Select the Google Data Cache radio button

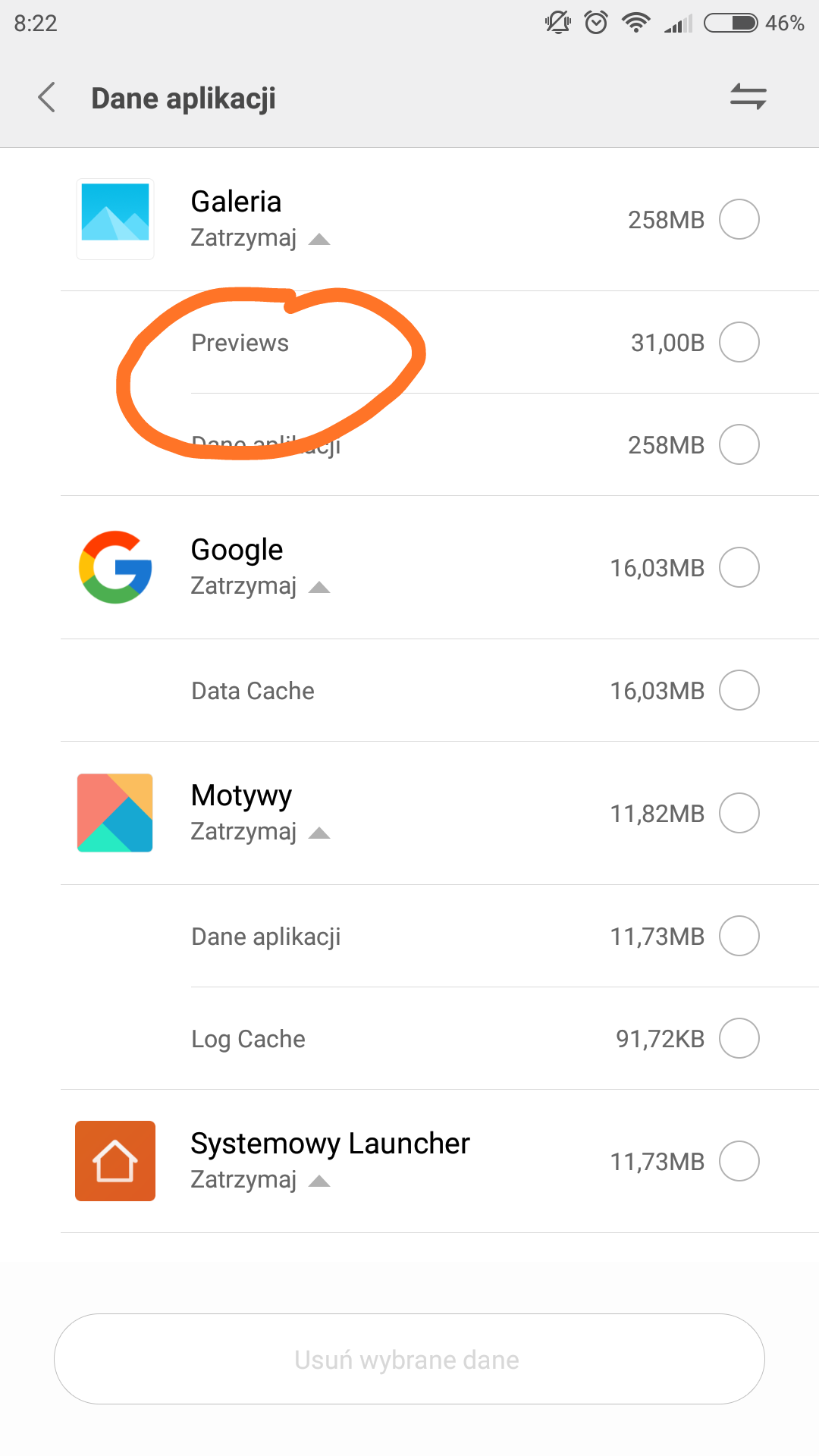[x=739, y=690]
